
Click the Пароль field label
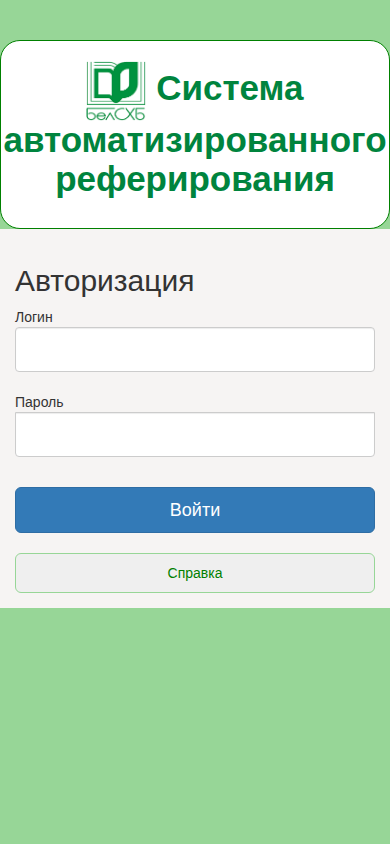coord(39,402)
